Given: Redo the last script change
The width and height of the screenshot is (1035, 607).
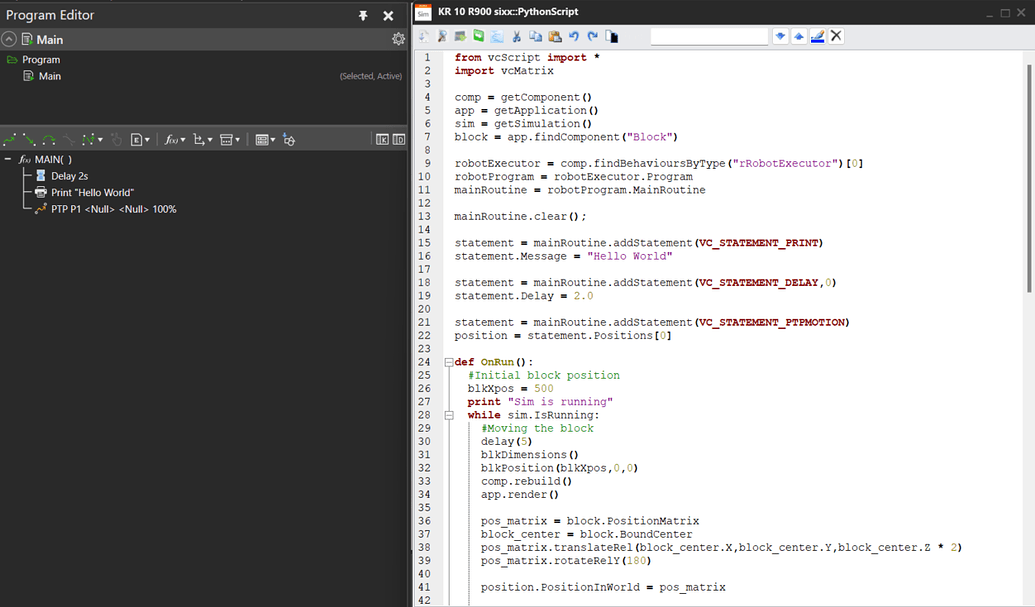Looking at the screenshot, I should [591, 35].
